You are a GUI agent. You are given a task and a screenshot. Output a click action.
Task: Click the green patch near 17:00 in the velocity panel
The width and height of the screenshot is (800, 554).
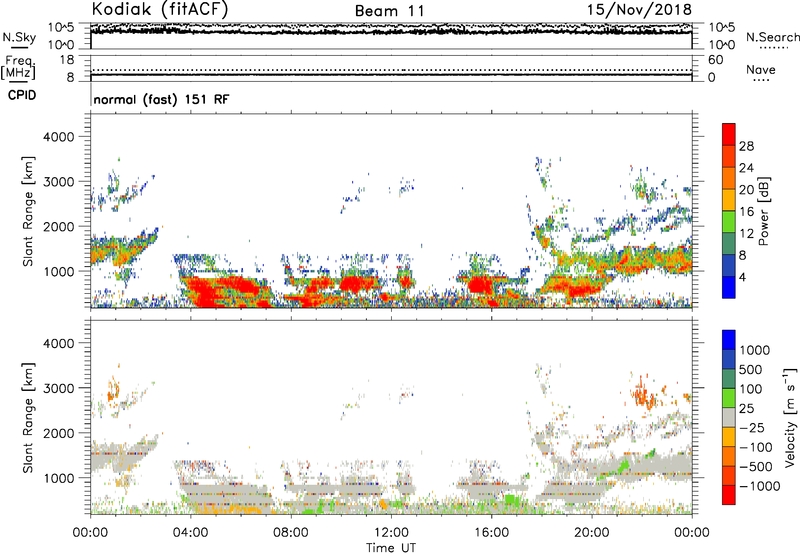(509, 499)
